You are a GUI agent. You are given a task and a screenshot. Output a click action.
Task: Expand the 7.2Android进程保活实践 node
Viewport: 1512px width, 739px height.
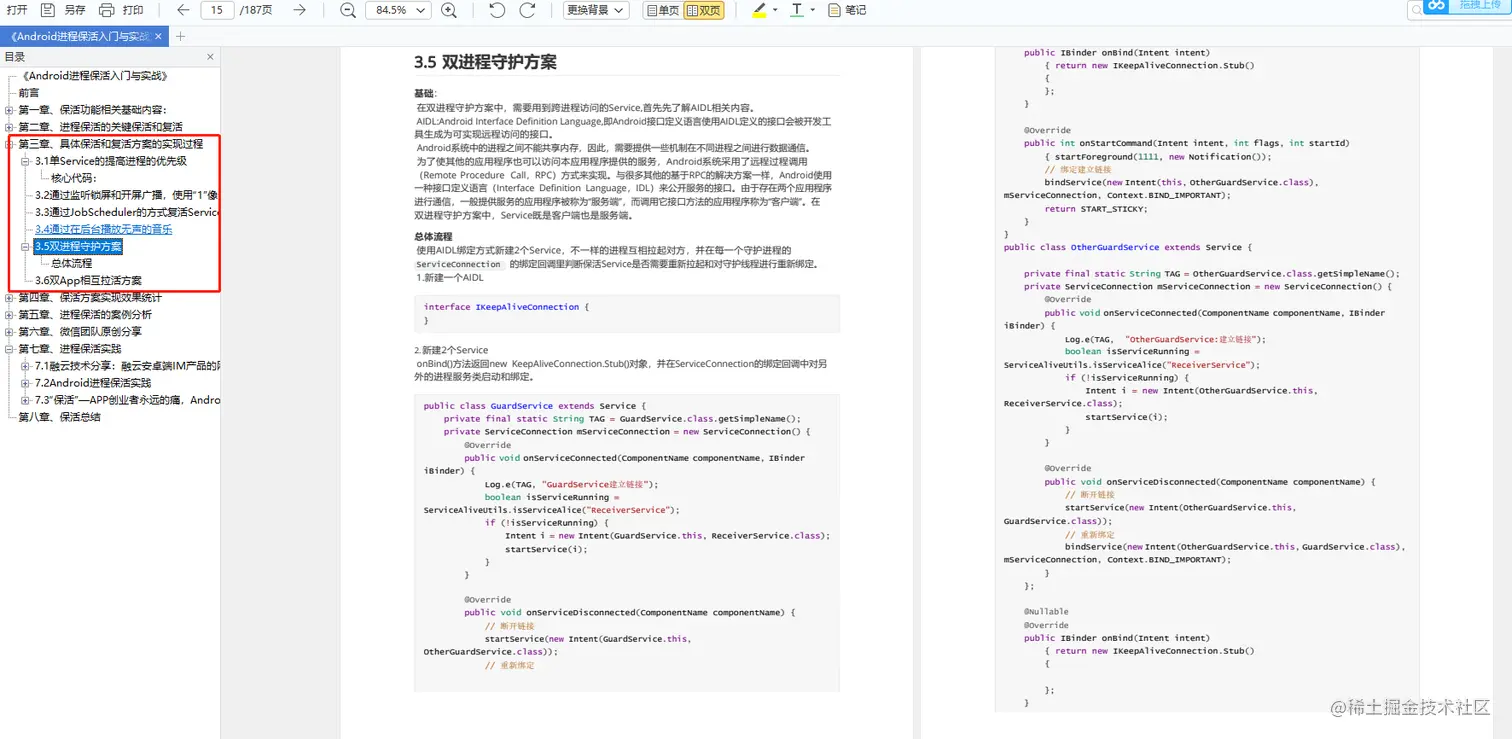(26, 382)
